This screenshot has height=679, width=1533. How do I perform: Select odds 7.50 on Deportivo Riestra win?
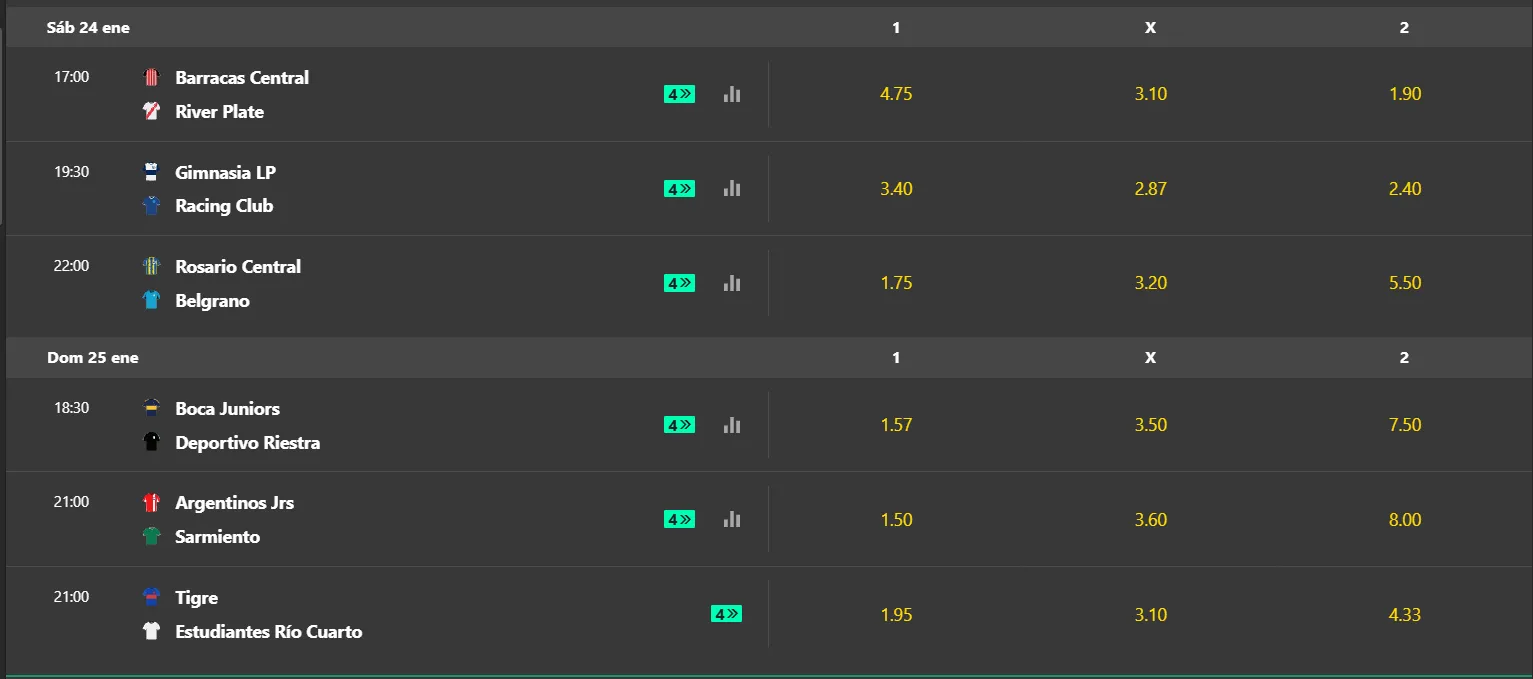tap(1405, 424)
